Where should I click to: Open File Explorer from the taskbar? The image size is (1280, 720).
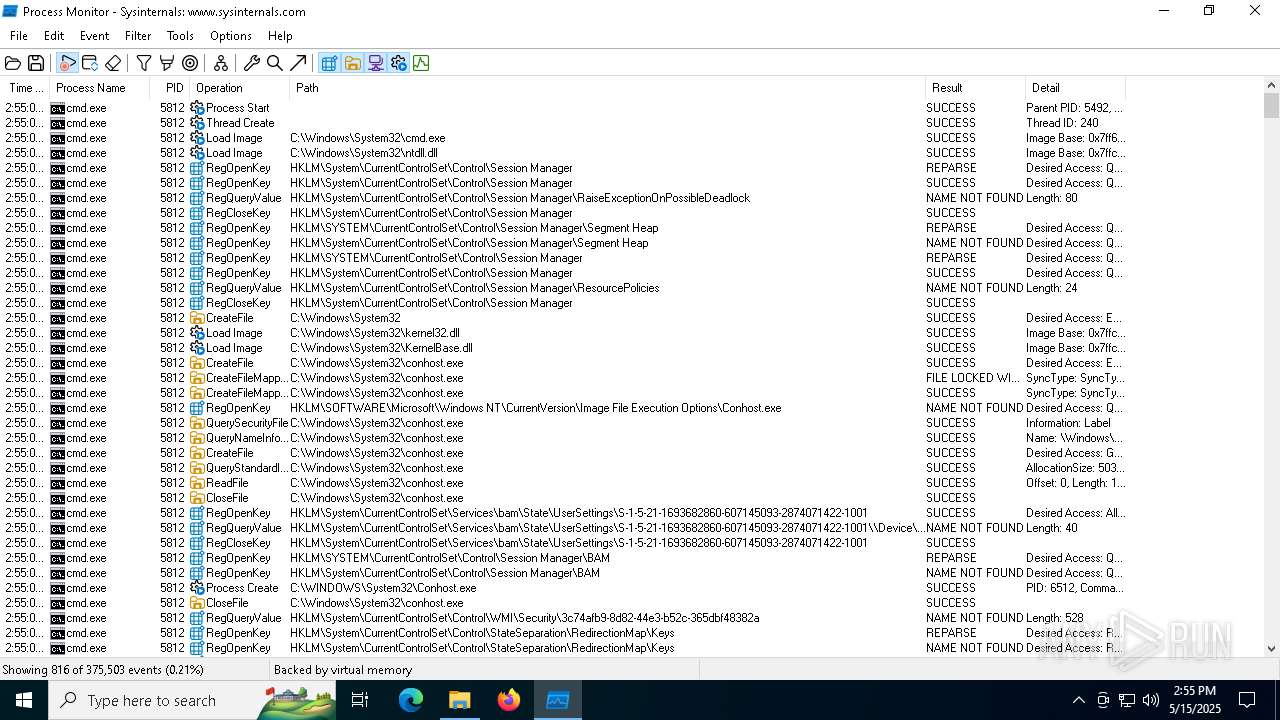tap(460, 700)
